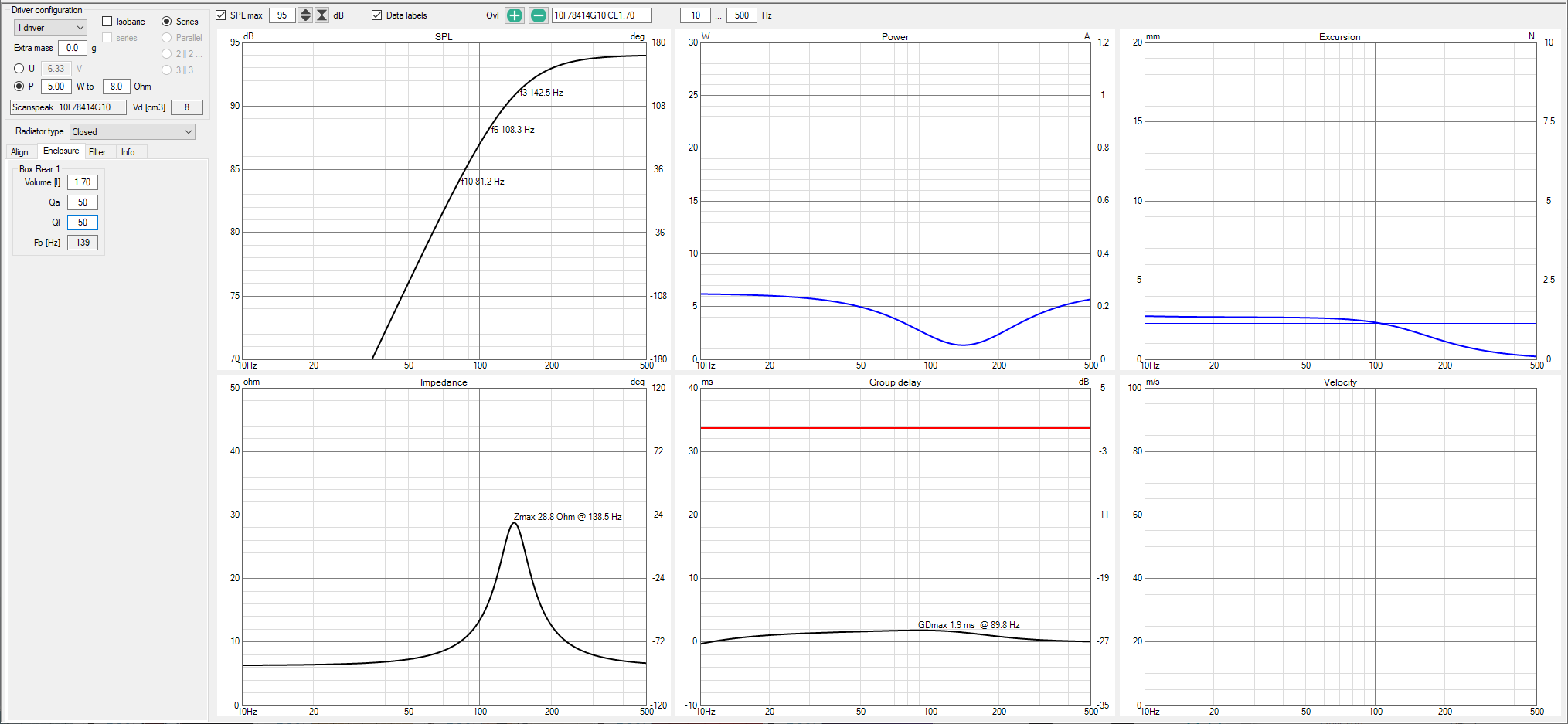Click the box Volume 1.70 field
The image size is (1568, 724).
click(x=83, y=182)
